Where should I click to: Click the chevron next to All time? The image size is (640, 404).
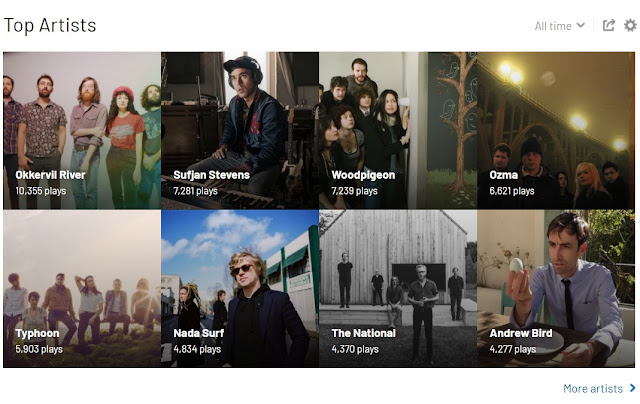pos(580,25)
